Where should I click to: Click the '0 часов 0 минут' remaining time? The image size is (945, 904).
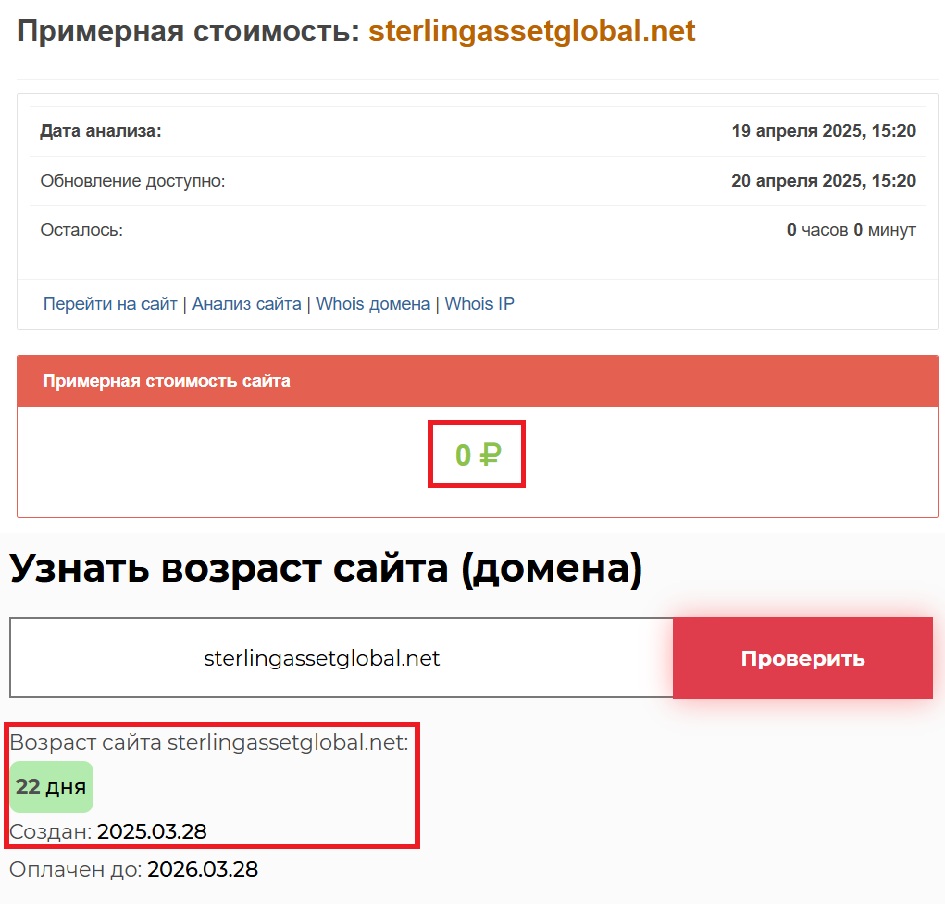[x=851, y=230]
